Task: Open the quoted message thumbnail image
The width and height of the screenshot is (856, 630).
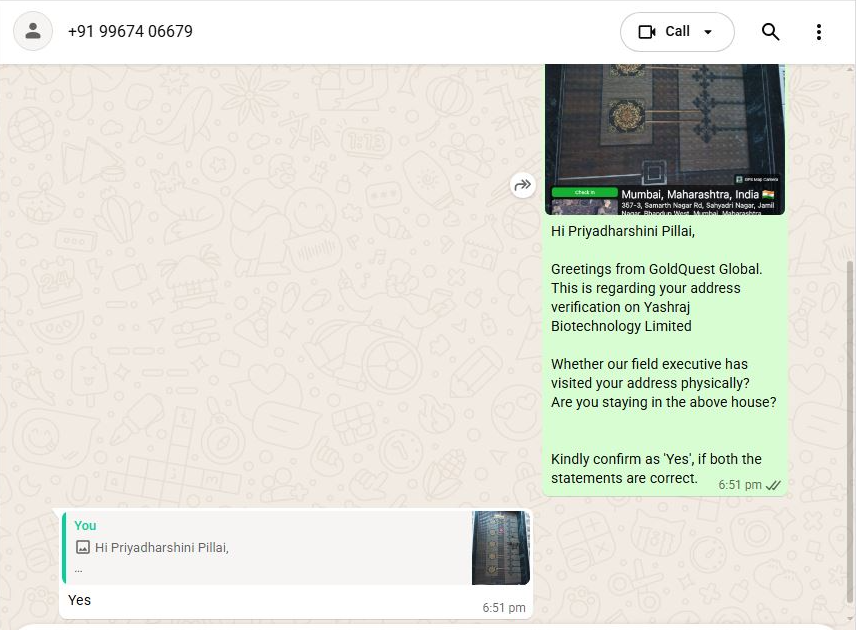Action: pos(501,548)
